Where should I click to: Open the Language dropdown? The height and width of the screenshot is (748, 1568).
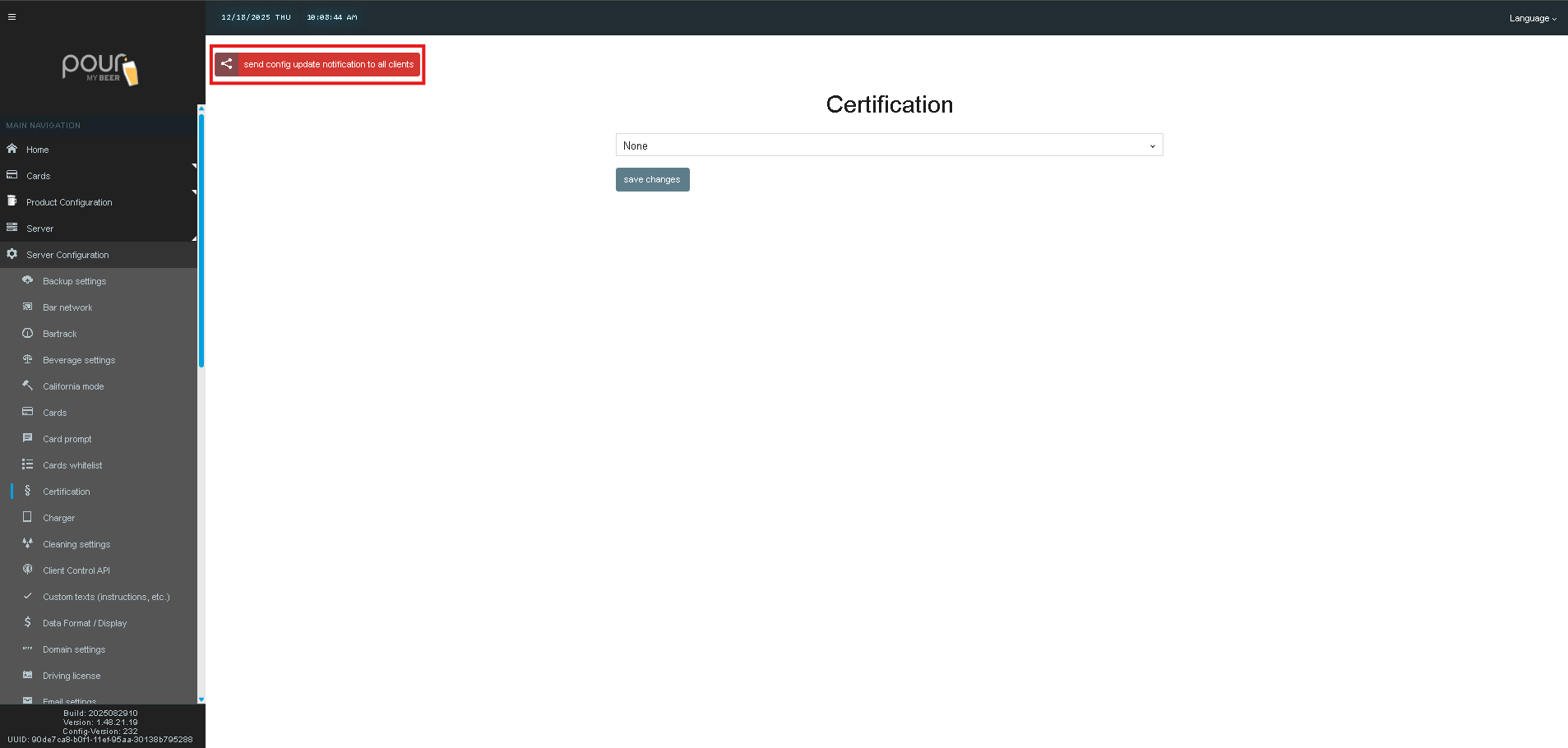[1532, 18]
